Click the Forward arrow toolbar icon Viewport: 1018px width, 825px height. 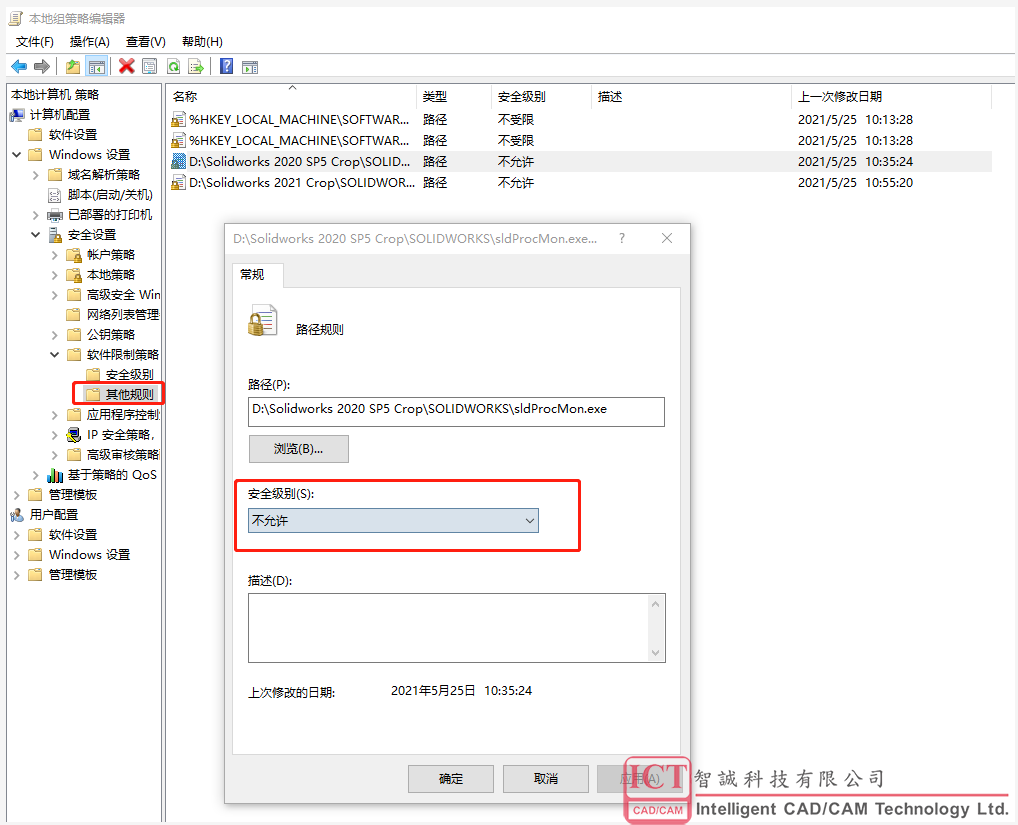(x=42, y=66)
